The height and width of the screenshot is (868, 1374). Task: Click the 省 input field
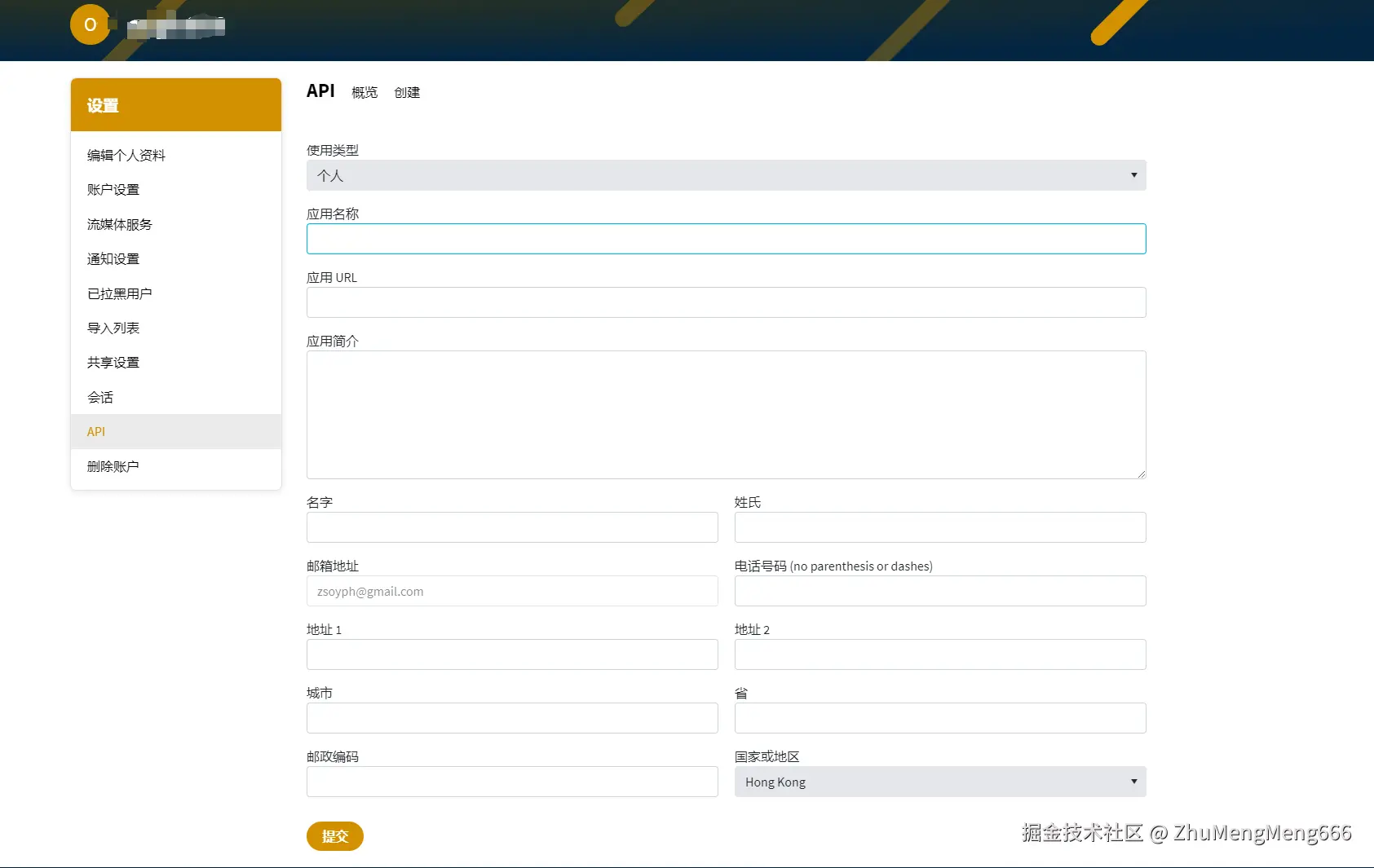(x=939, y=718)
